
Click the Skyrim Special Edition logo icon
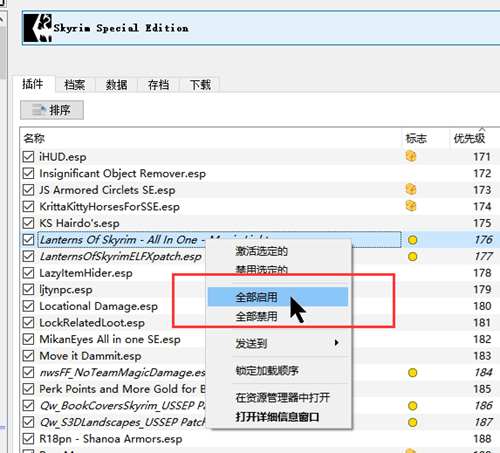point(38,28)
